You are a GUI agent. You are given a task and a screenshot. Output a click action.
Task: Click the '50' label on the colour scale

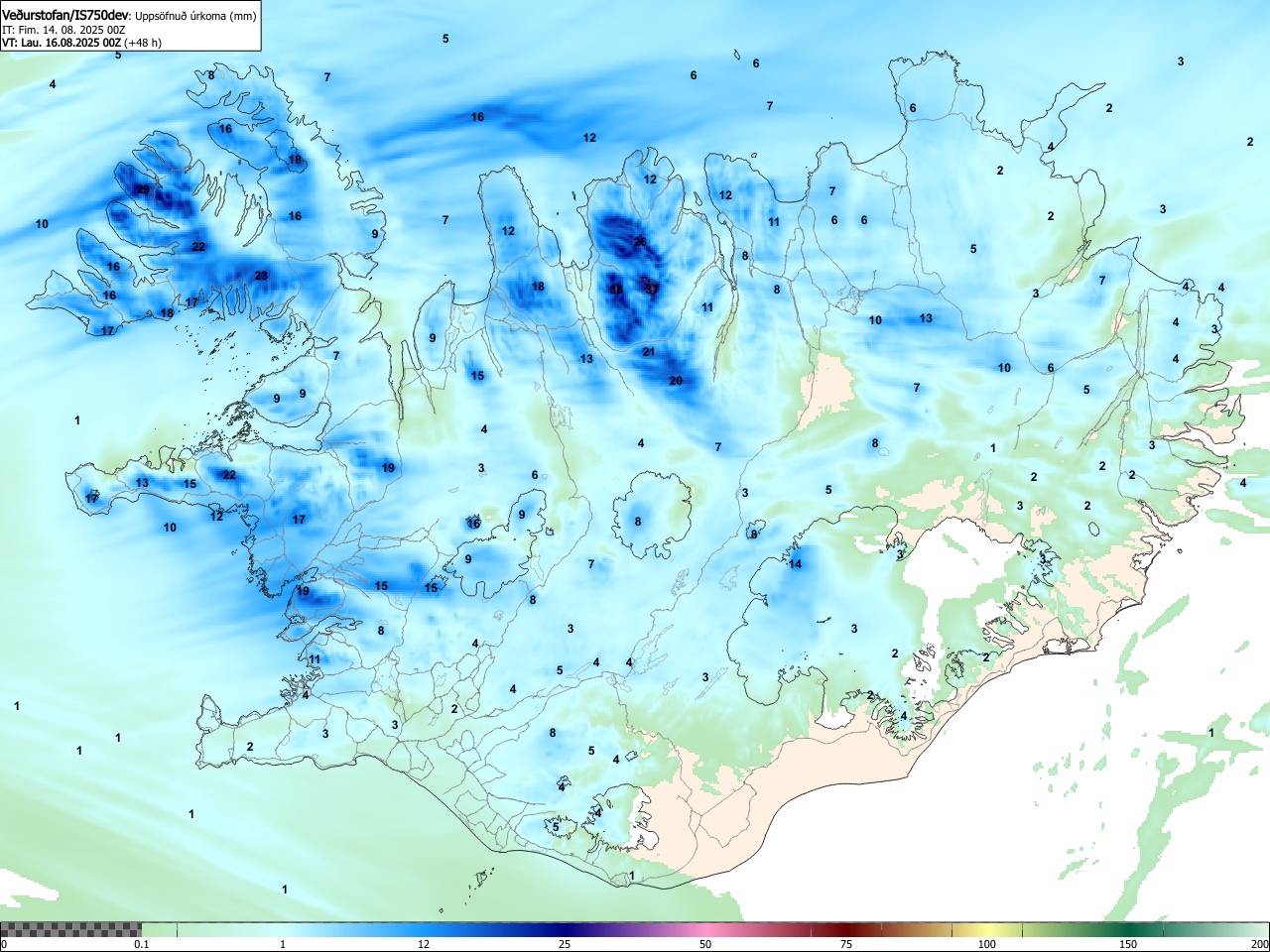click(705, 944)
